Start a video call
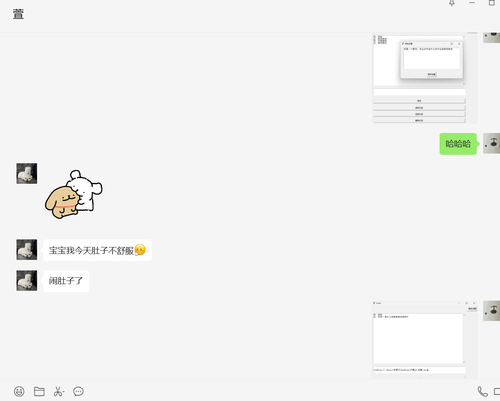The height and width of the screenshot is (401, 500). pos(497,391)
